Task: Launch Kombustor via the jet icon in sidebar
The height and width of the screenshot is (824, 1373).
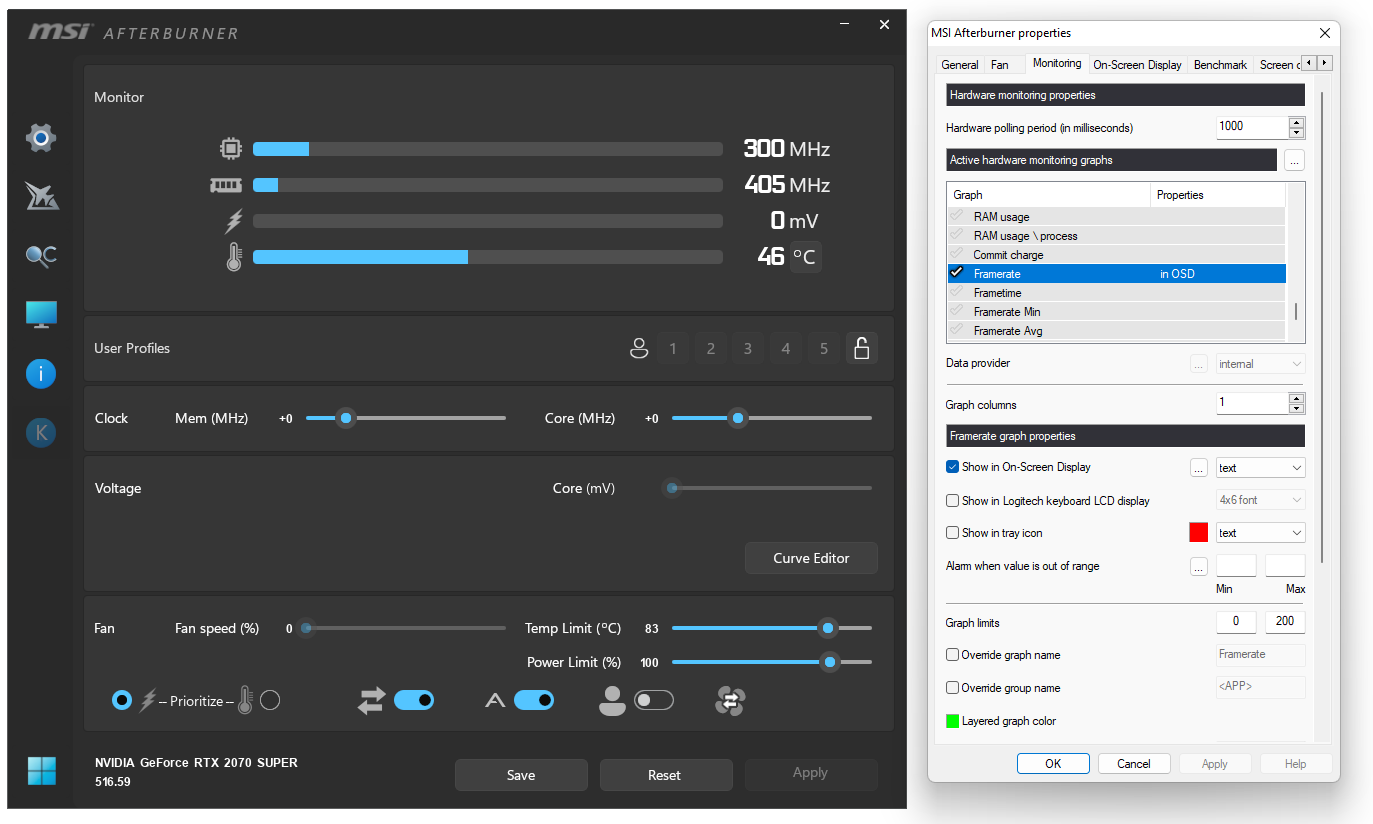Action: pyautogui.click(x=41, y=196)
